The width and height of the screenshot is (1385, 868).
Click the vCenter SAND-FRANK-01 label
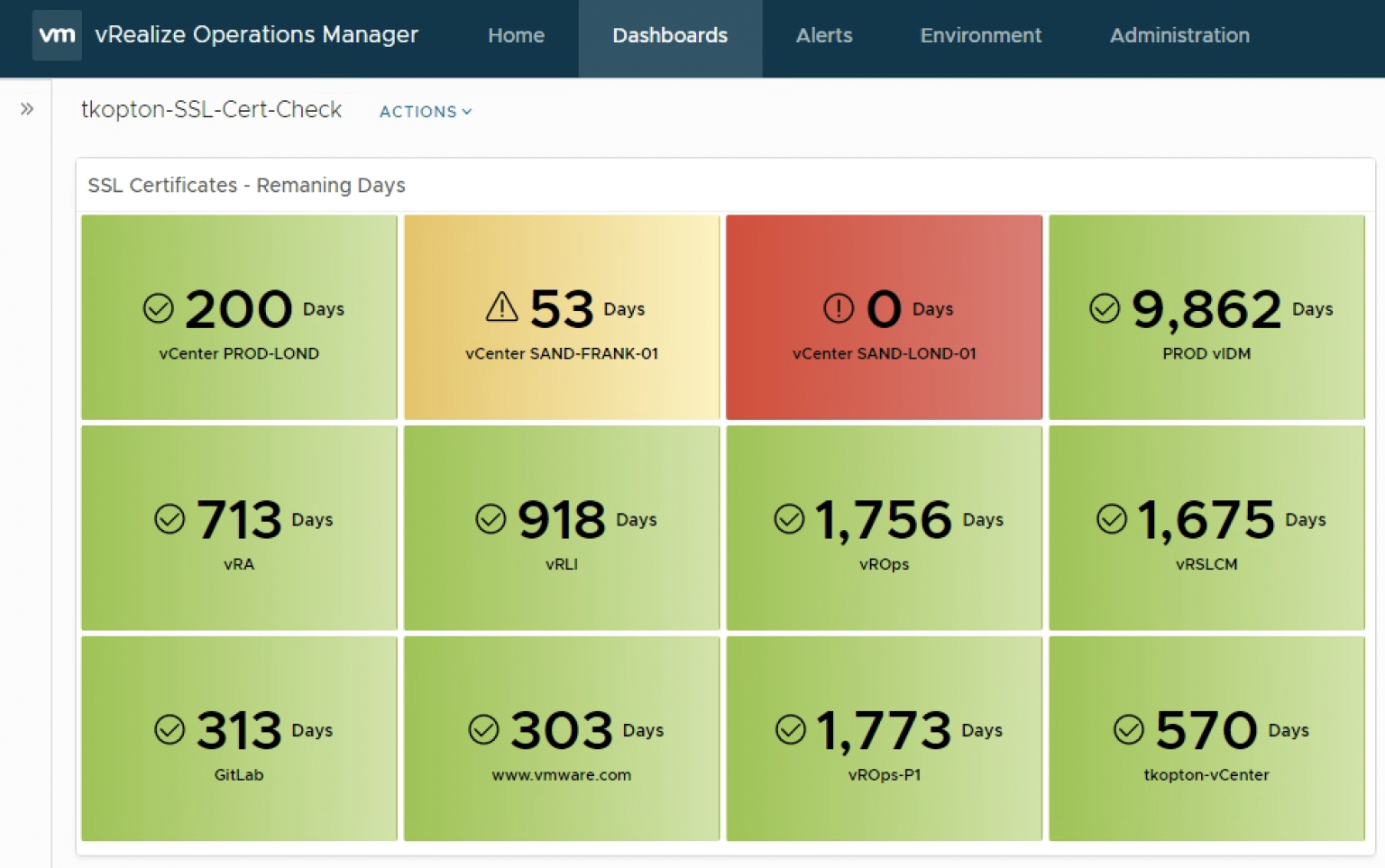click(x=562, y=353)
